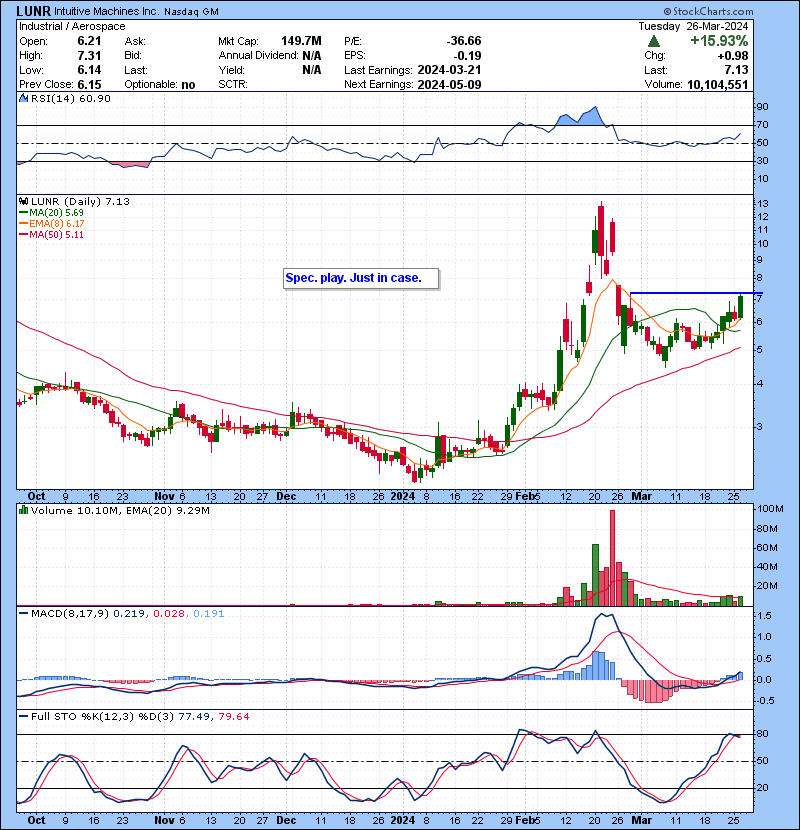
Task: Click the Prev Close 6.15 value
Action: click(x=89, y=84)
